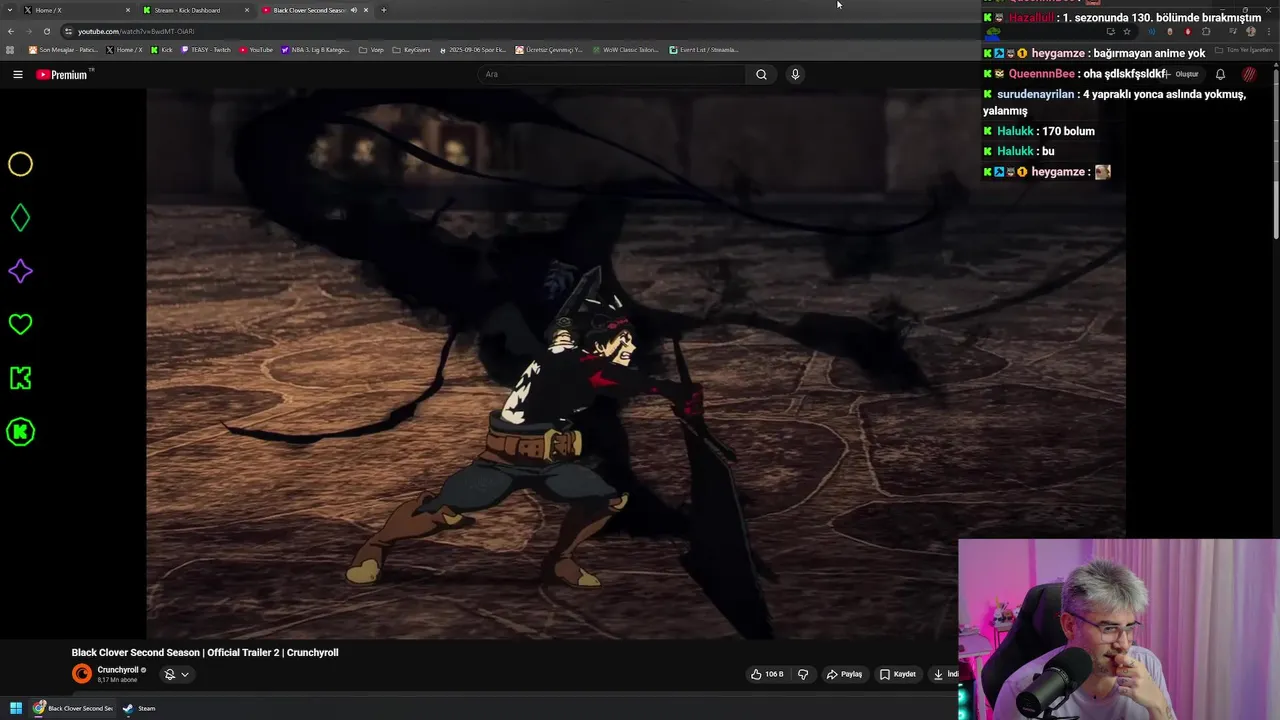Reload the YouTube page
The height and width of the screenshot is (720, 1280).
coord(46,31)
